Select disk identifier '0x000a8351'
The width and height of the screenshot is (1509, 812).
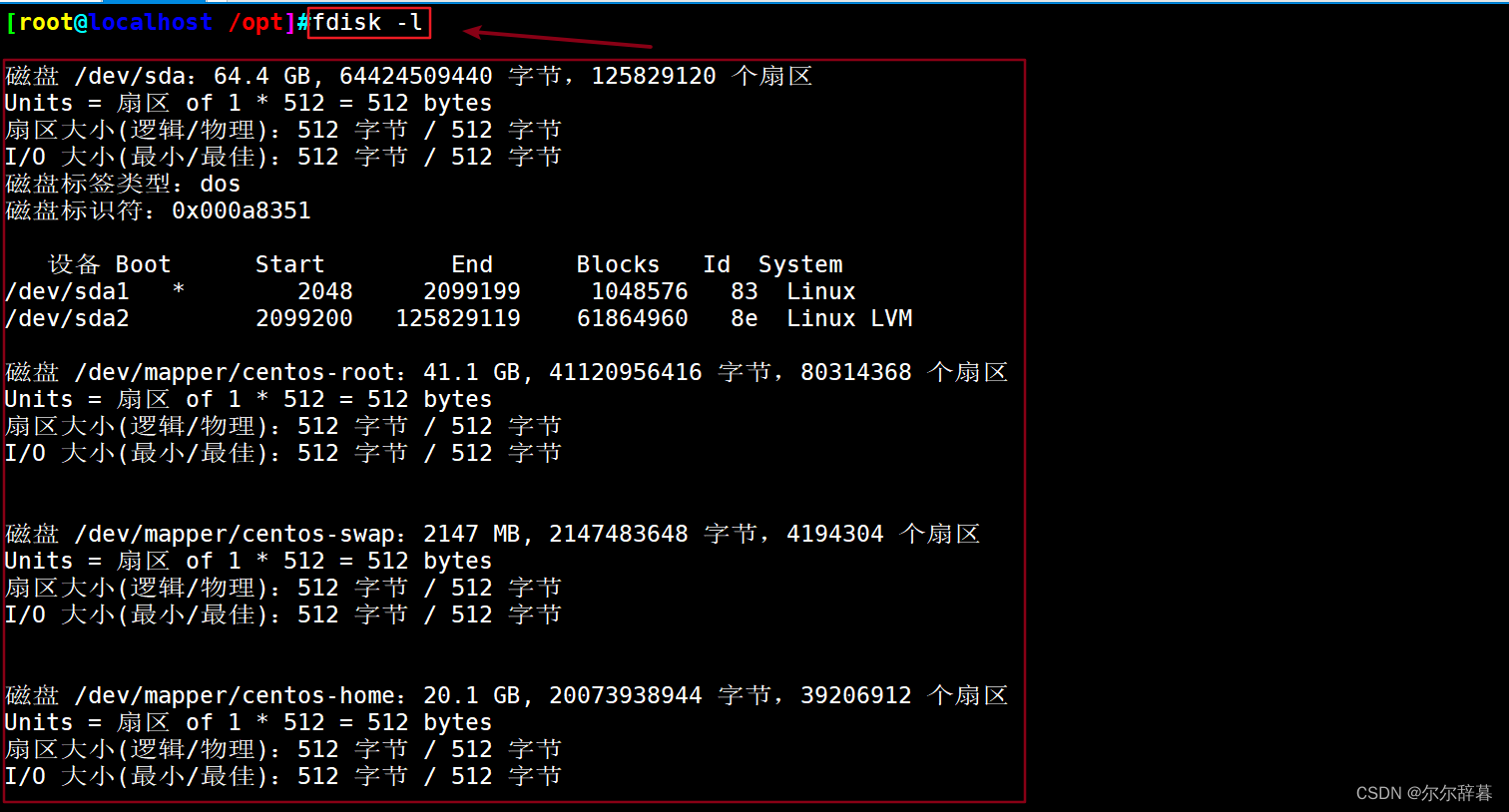[x=242, y=210]
